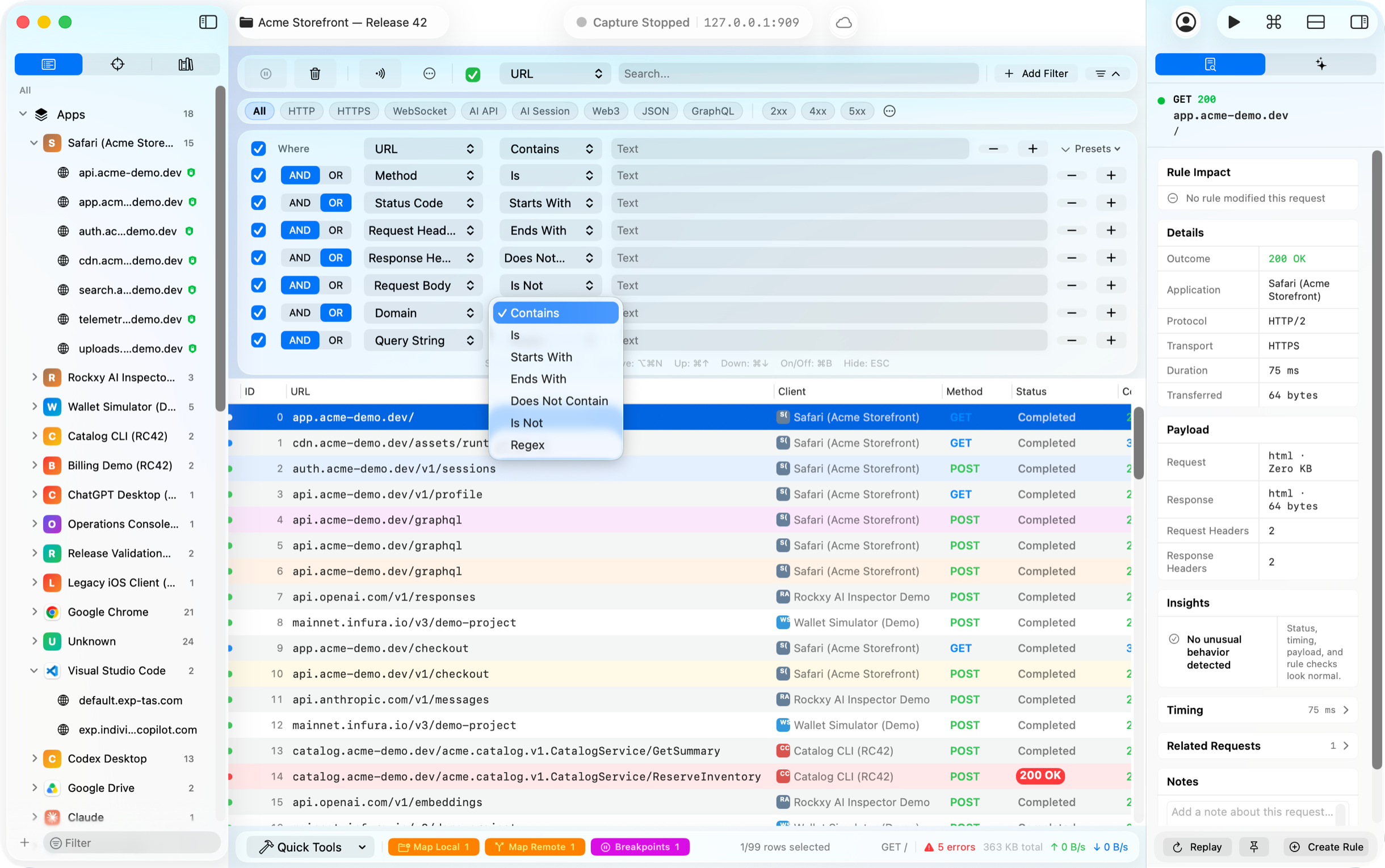The image size is (1385, 868).
Task: Open the cloud sync icon
Action: tap(843, 22)
